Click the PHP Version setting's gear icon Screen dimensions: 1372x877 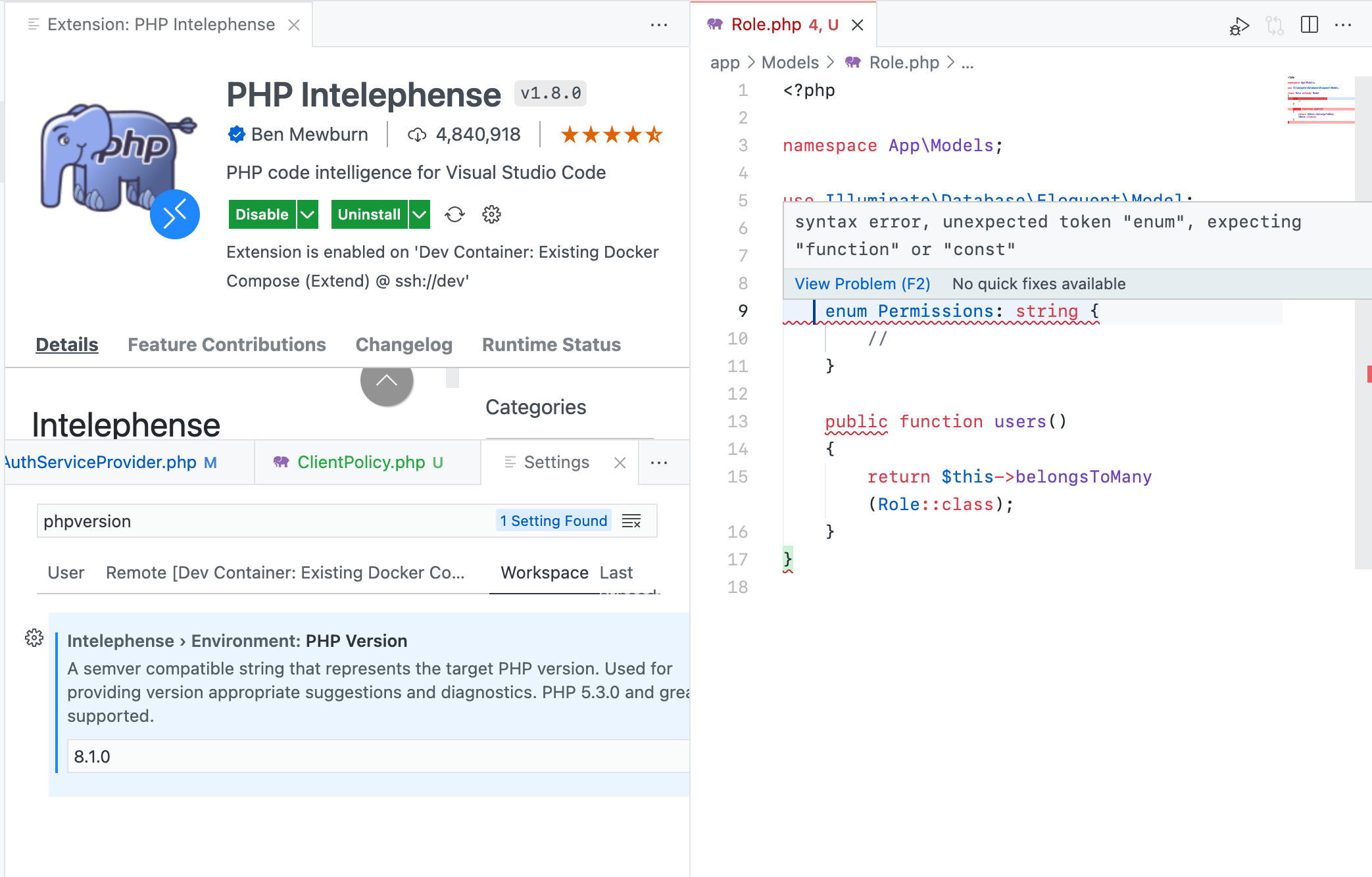(34, 638)
